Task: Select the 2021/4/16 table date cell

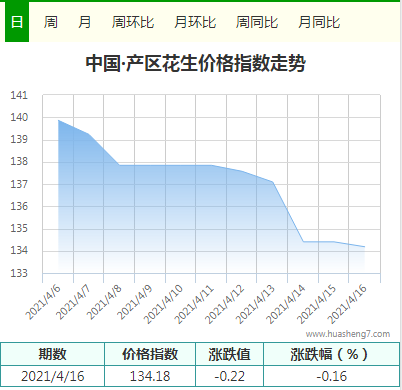Action: point(53,376)
